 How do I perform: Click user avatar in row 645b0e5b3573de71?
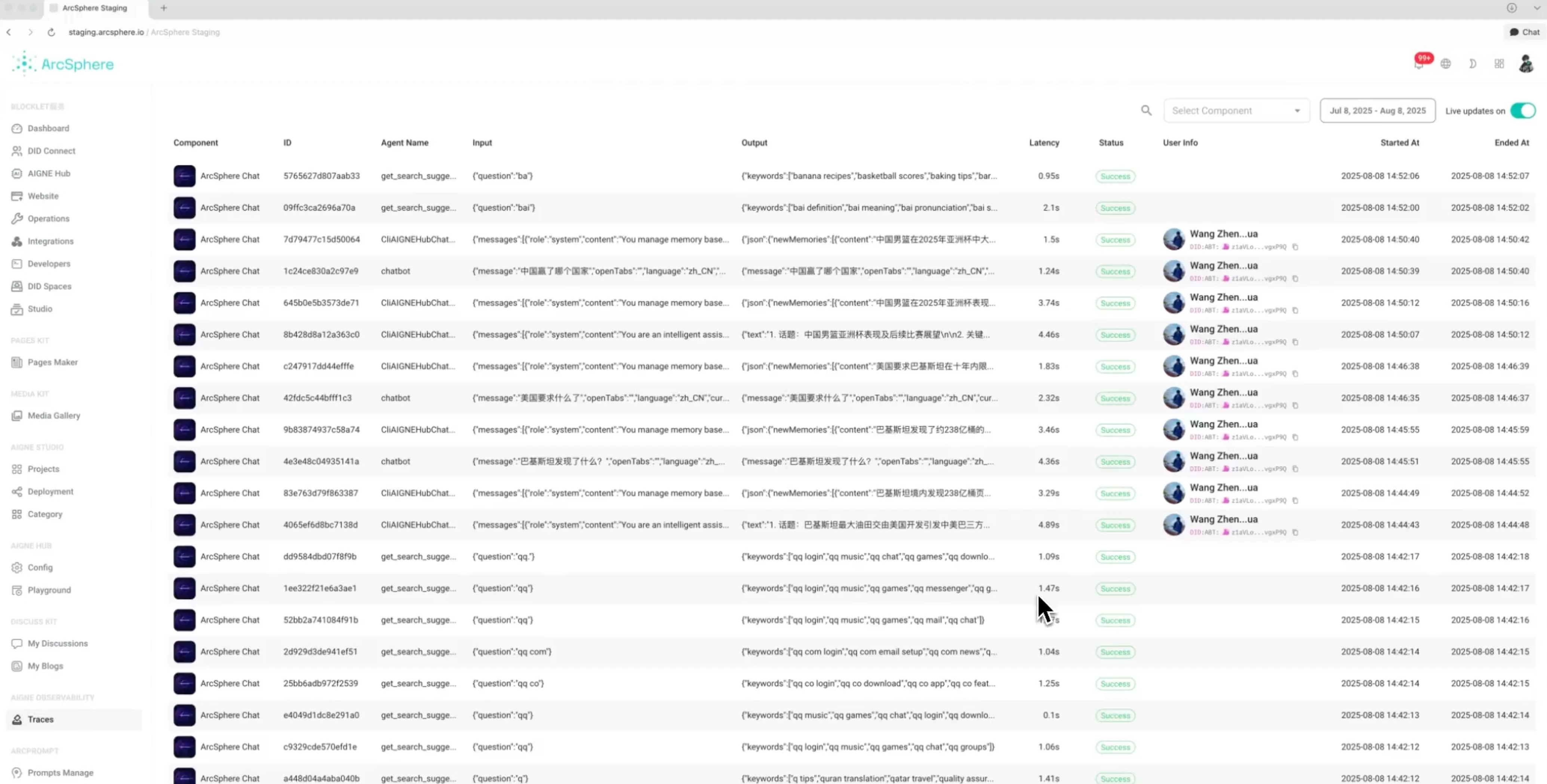pyautogui.click(x=1174, y=303)
